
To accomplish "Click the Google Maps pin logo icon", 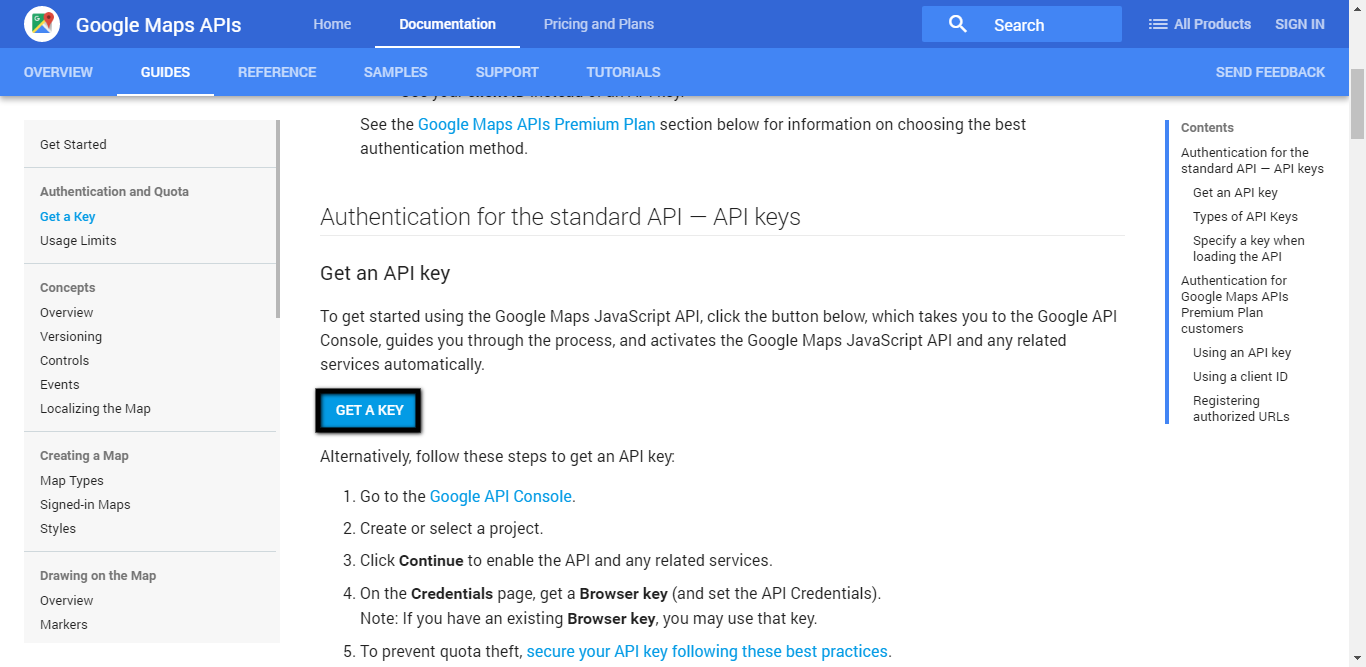I will tap(42, 24).
